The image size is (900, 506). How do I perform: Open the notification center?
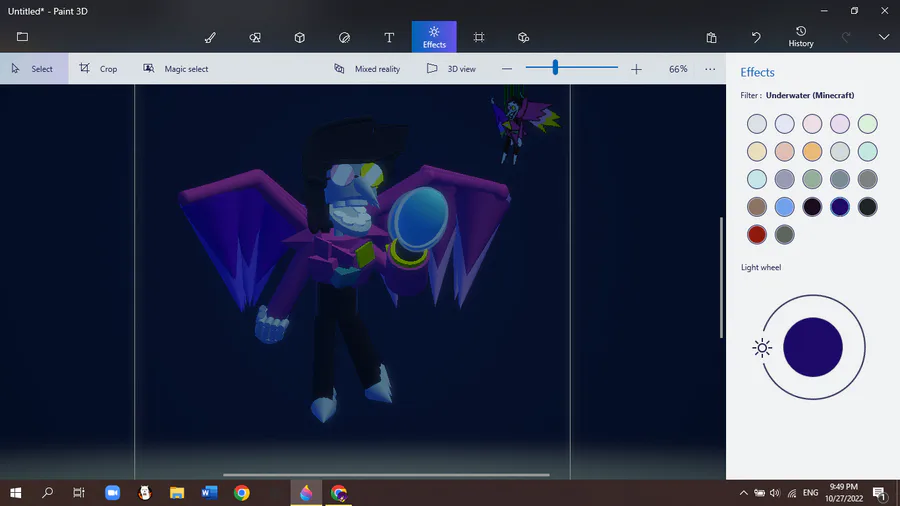(x=880, y=493)
